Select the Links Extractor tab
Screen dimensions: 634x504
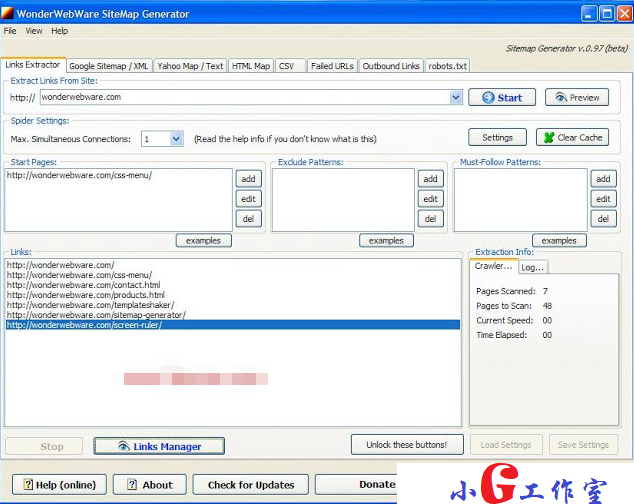[x=33, y=65]
